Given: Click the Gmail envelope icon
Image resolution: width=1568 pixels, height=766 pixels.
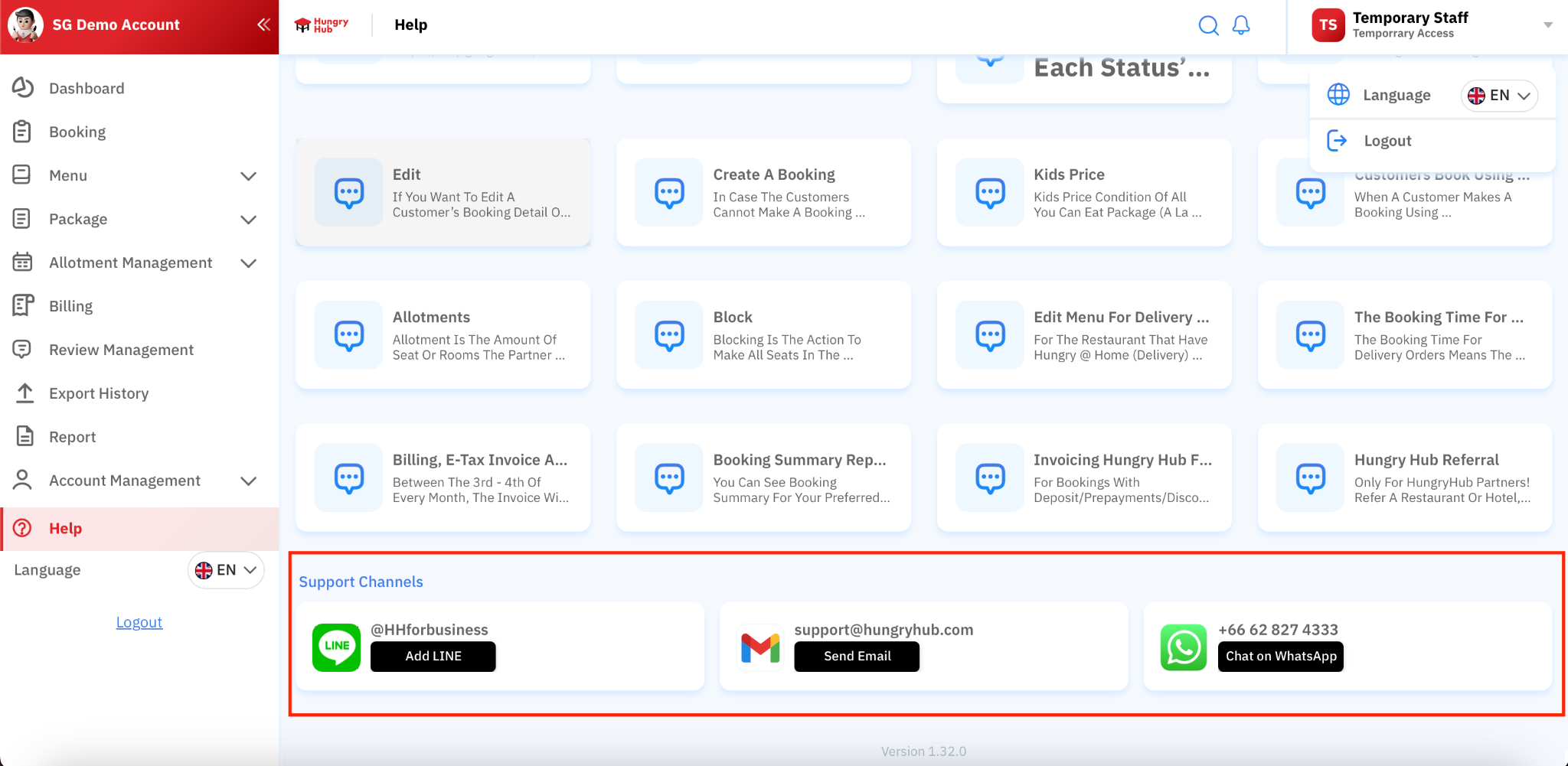Looking at the screenshot, I should click(760, 647).
